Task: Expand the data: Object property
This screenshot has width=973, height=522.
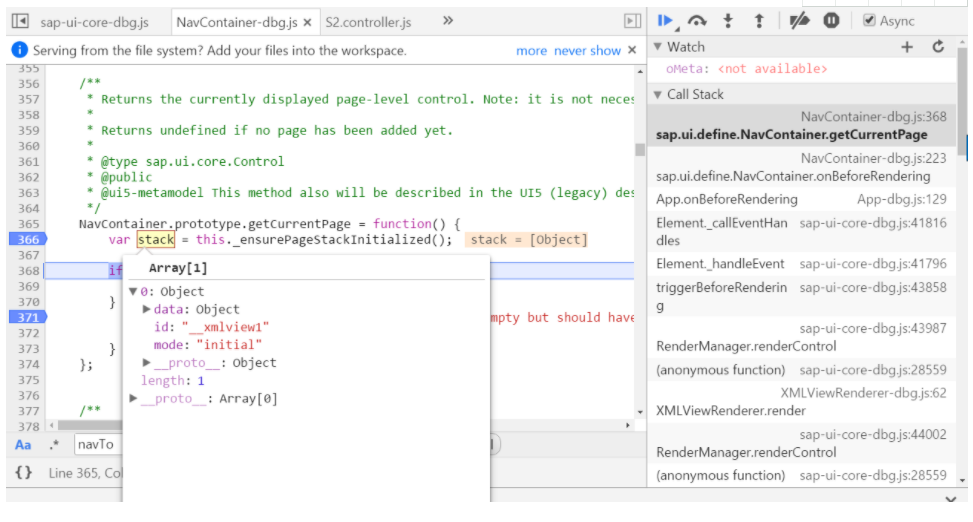Action: (146, 309)
